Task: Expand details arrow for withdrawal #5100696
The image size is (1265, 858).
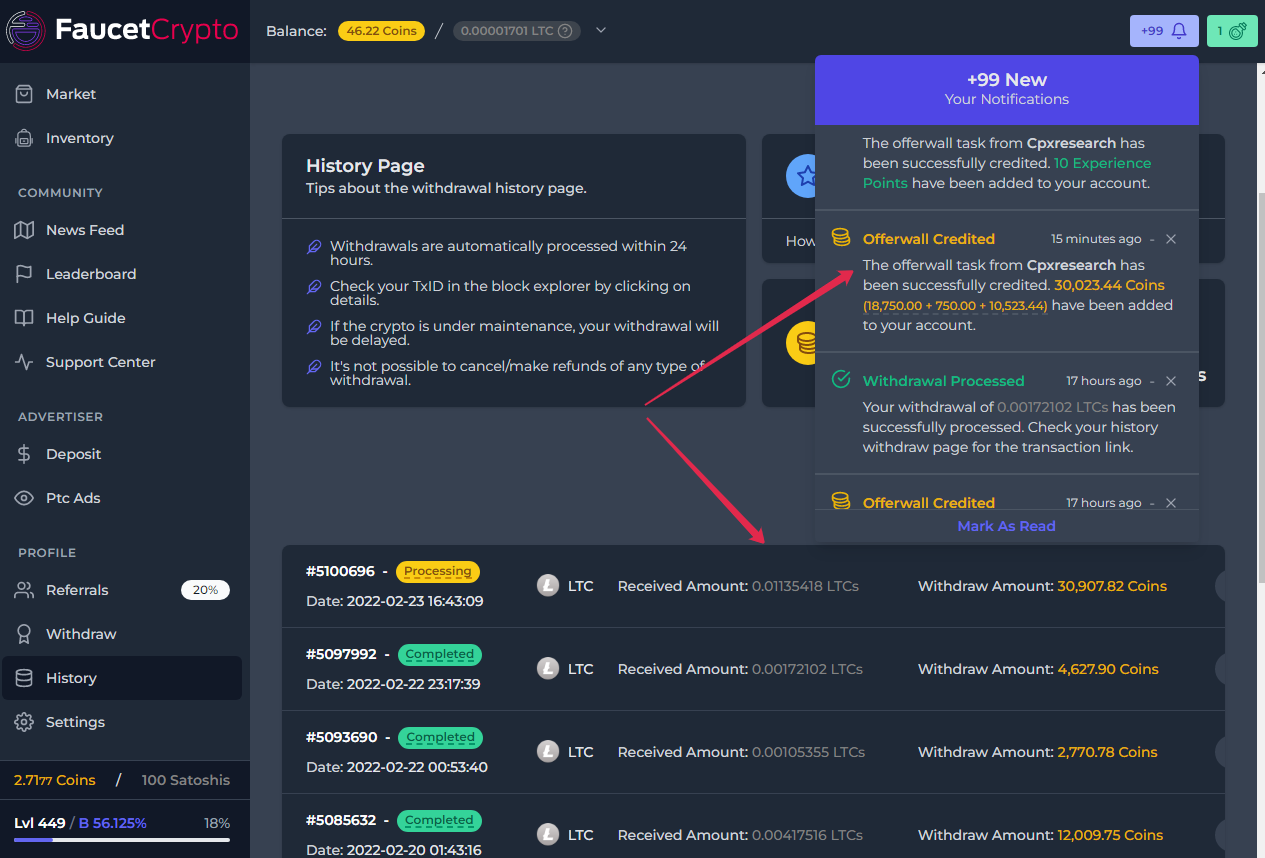Action: coord(1220,586)
